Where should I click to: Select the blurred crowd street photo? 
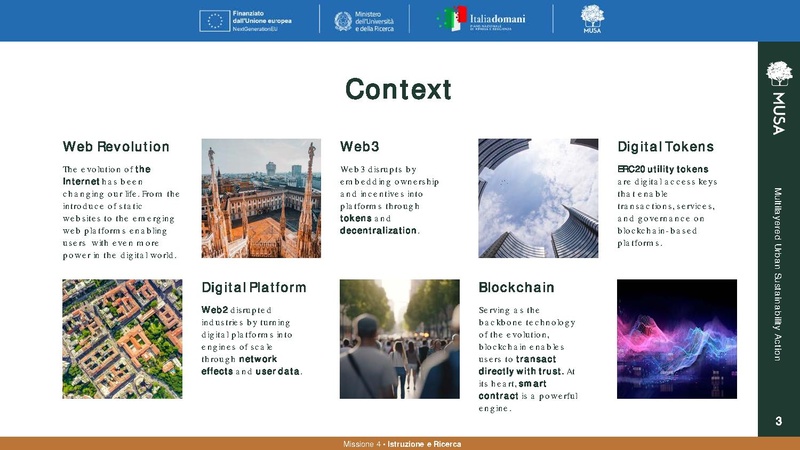tap(399, 339)
